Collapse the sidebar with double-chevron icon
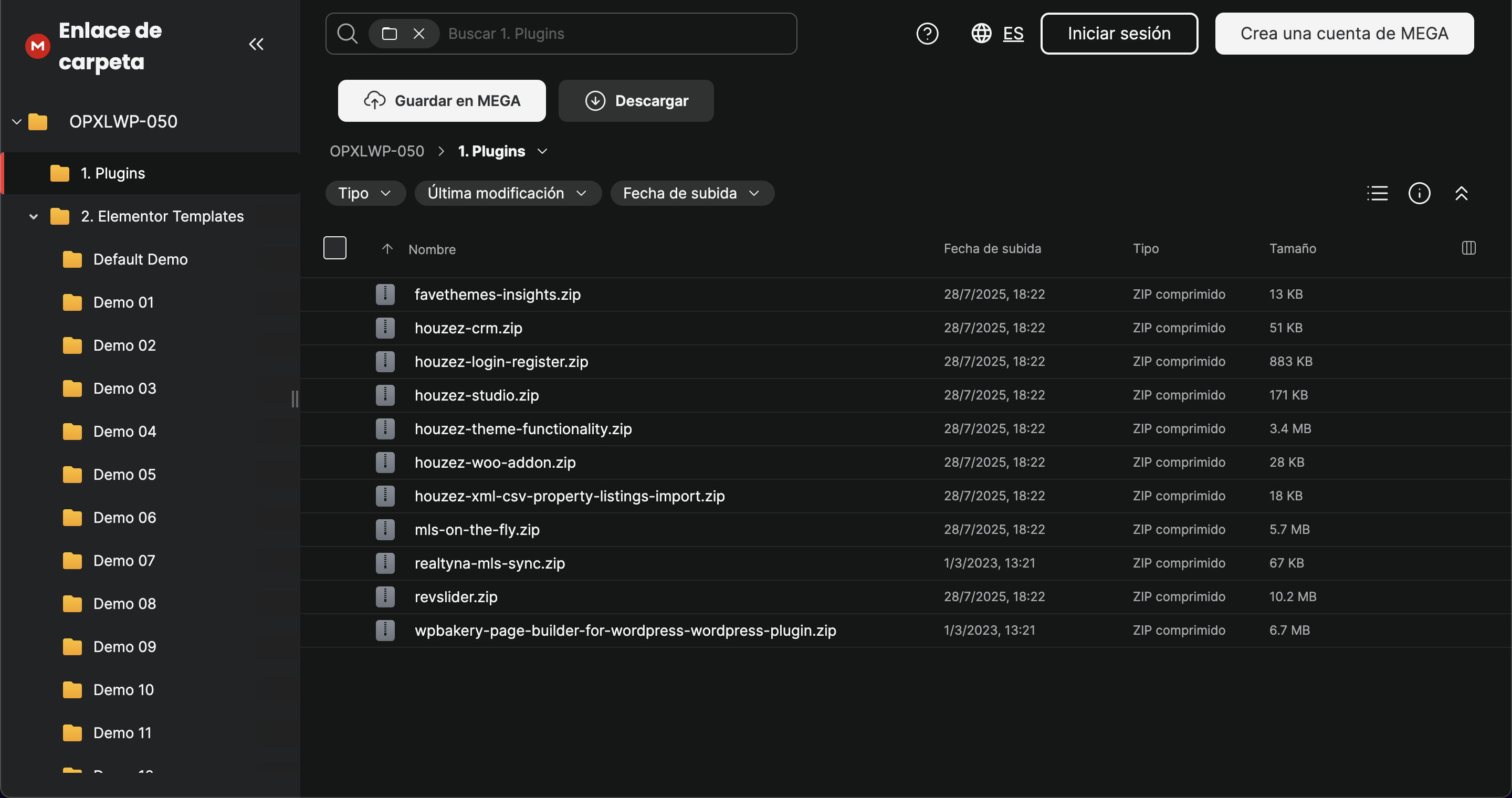 click(256, 44)
